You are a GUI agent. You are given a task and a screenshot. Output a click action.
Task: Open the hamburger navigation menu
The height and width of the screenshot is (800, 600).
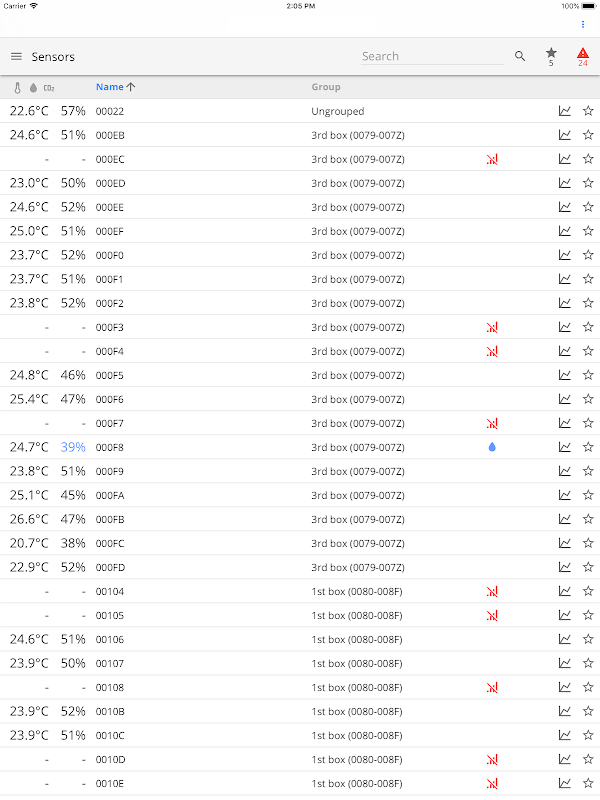point(16,57)
